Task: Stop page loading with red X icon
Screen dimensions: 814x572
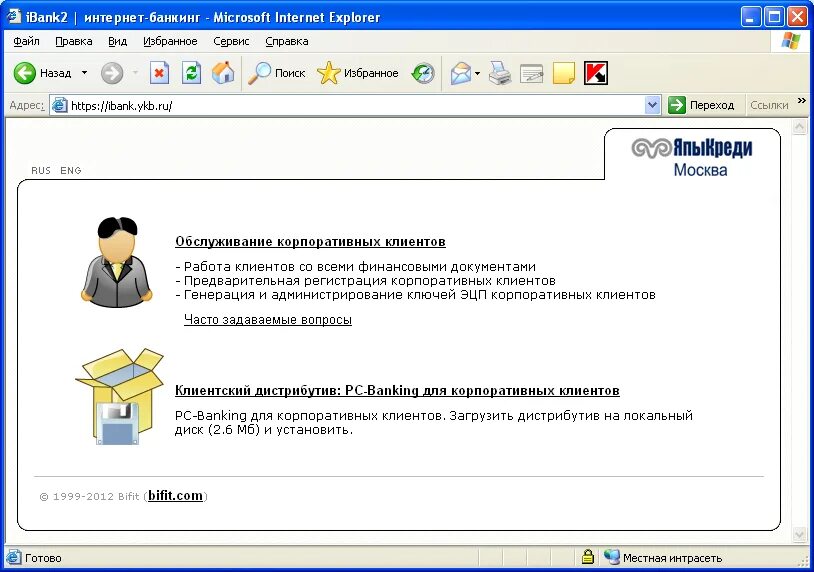Action: pyautogui.click(x=159, y=73)
